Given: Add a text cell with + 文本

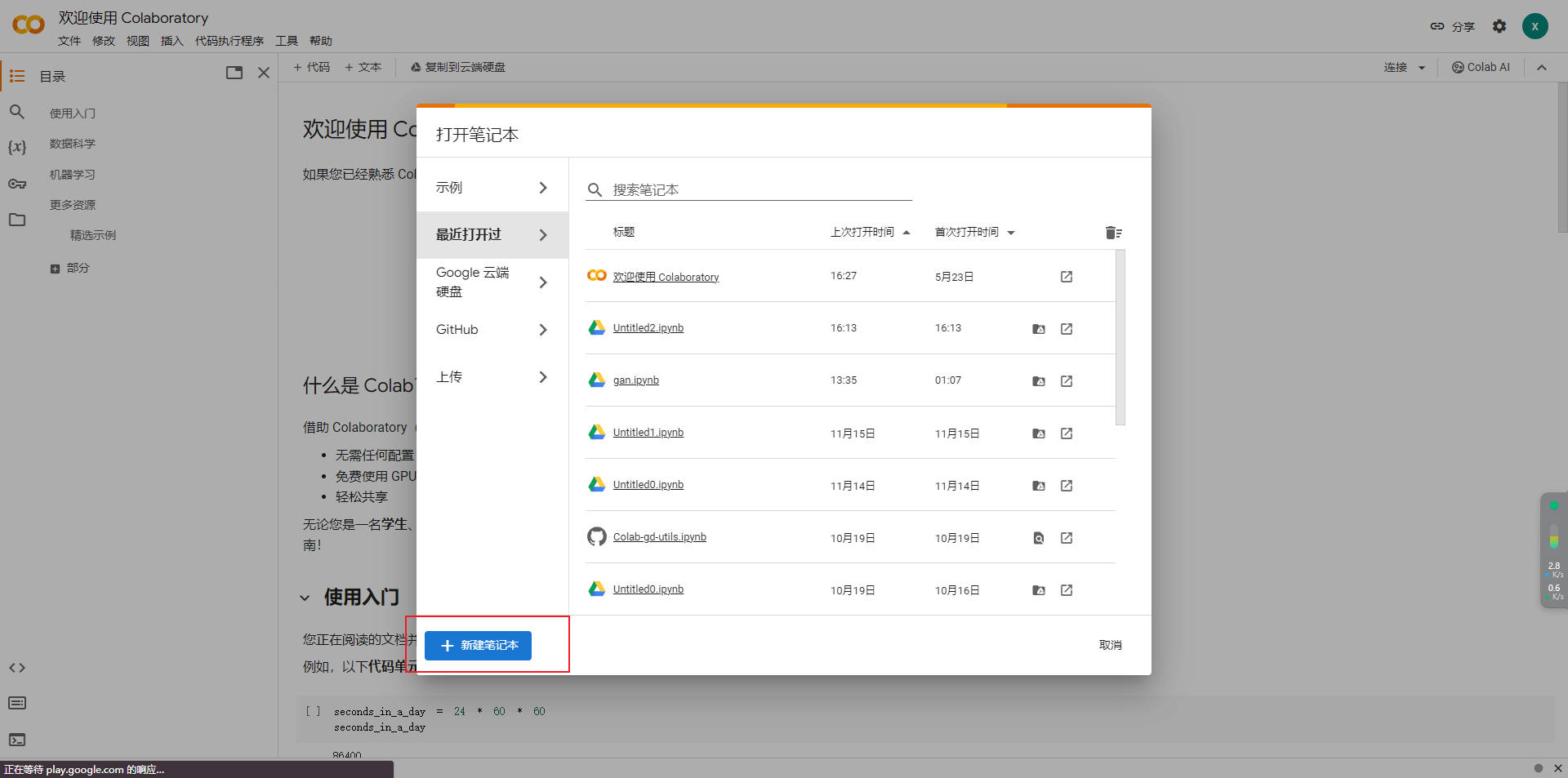Looking at the screenshot, I should point(363,68).
